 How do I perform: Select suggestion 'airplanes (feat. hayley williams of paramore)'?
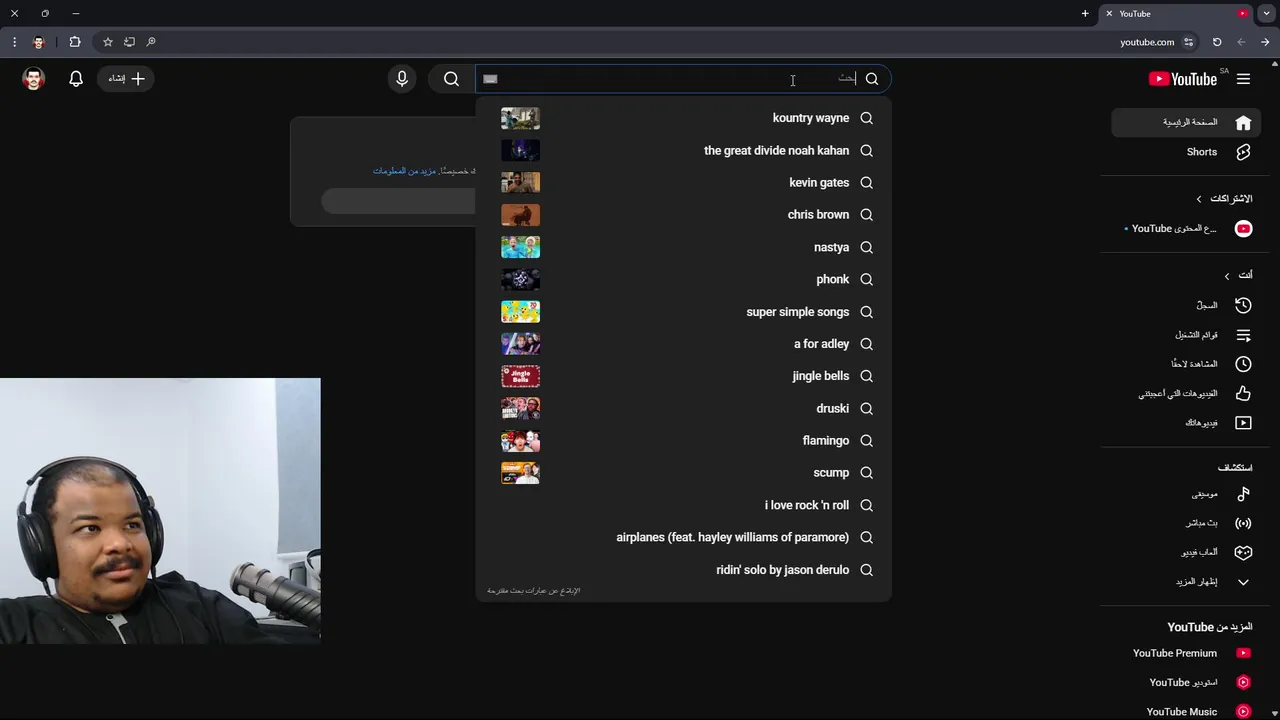pos(683,537)
